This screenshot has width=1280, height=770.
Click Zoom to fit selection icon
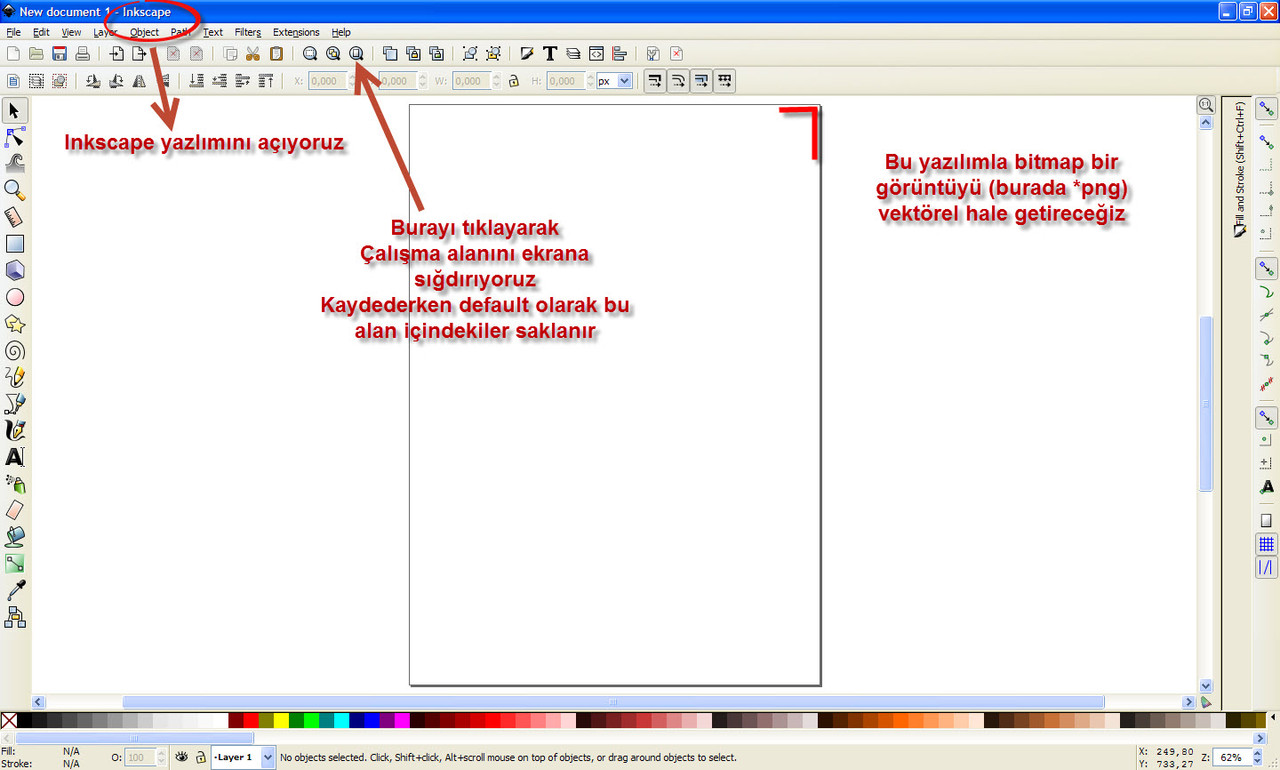click(x=310, y=54)
